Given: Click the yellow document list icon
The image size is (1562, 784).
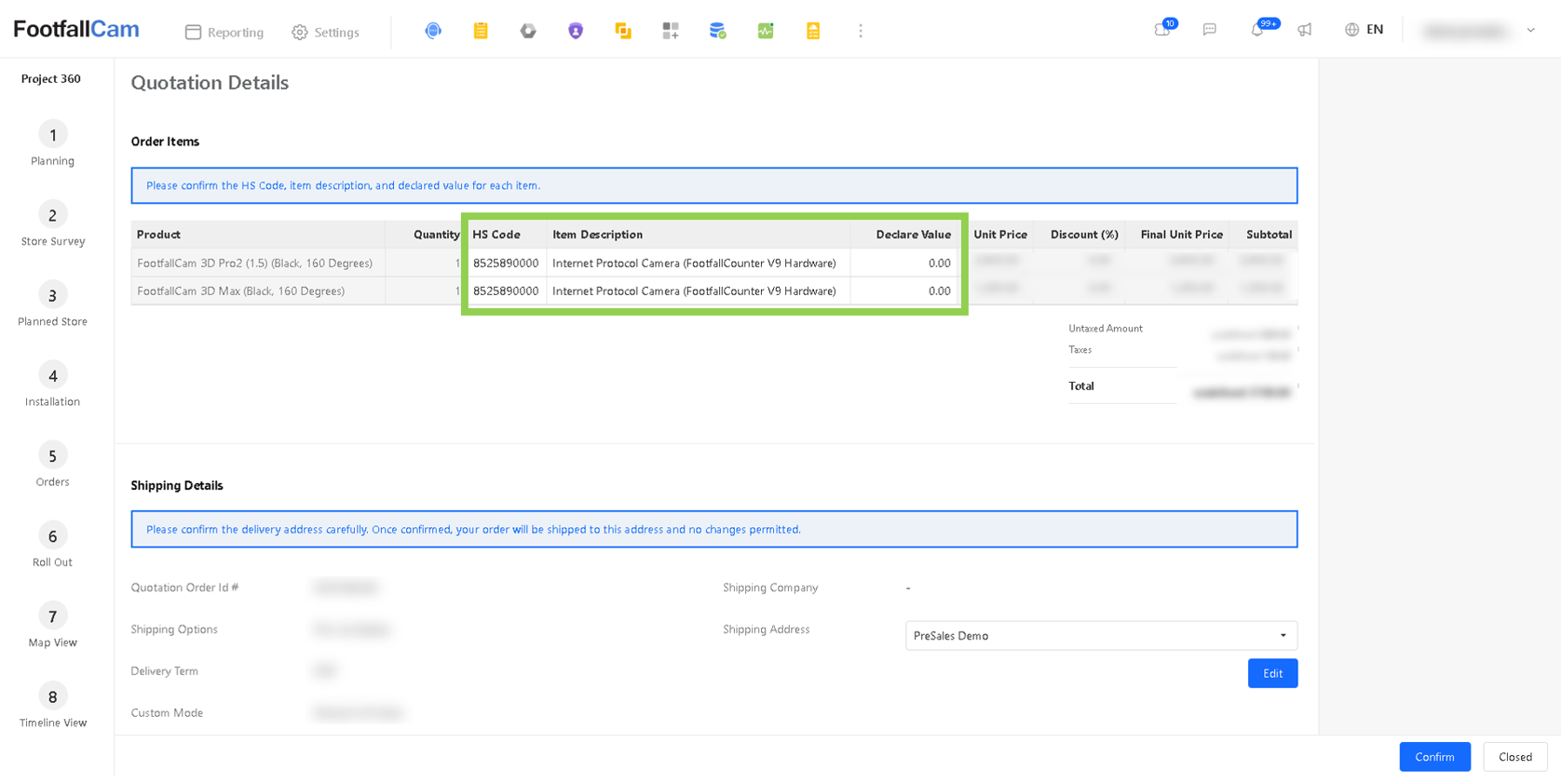Looking at the screenshot, I should (813, 31).
